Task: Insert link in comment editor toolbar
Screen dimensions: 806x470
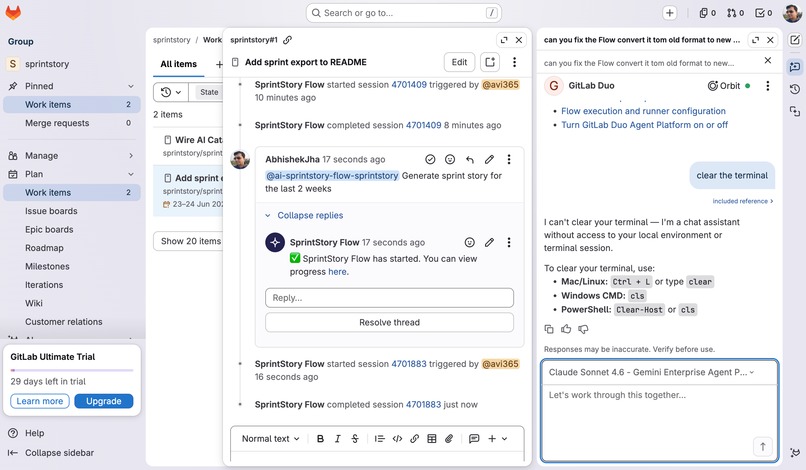Action: click(414, 439)
